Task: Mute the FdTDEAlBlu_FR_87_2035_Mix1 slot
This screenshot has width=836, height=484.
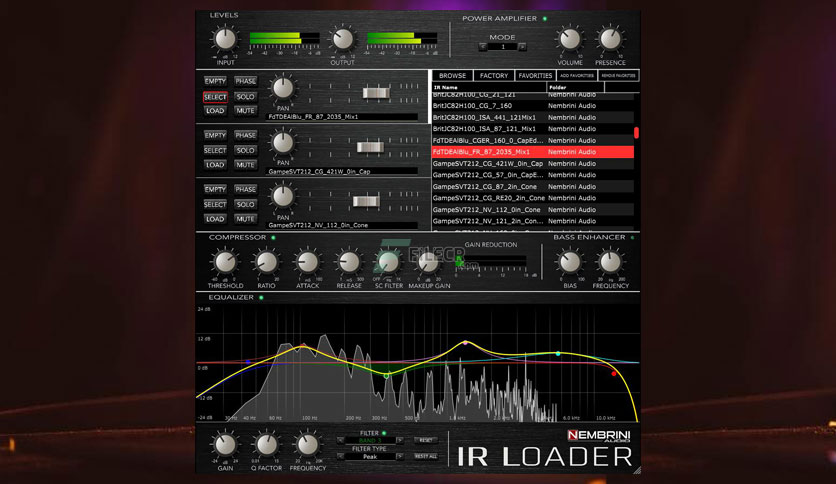Action: click(x=245, y=111)
